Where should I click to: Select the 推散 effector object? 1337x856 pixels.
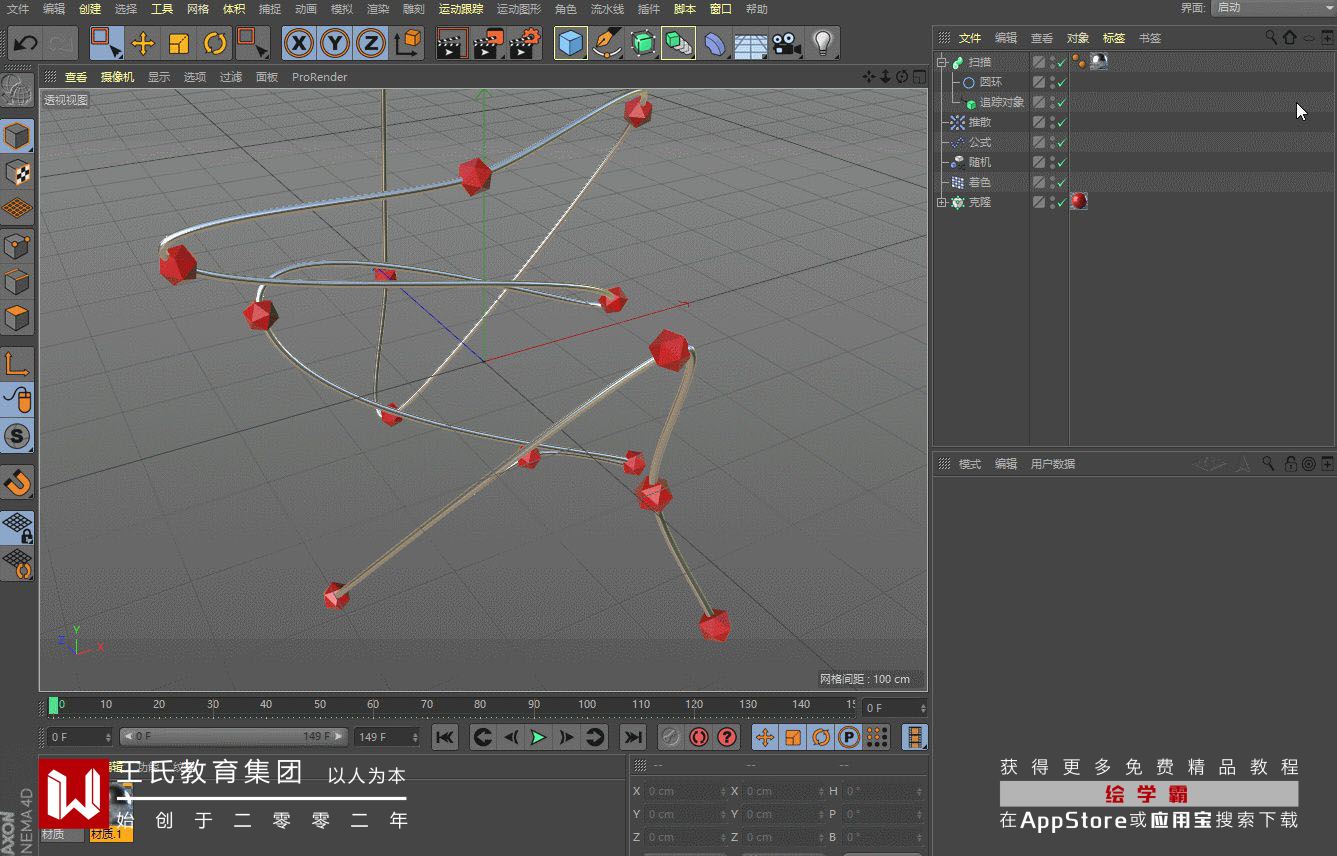click(x=980, y=122)
